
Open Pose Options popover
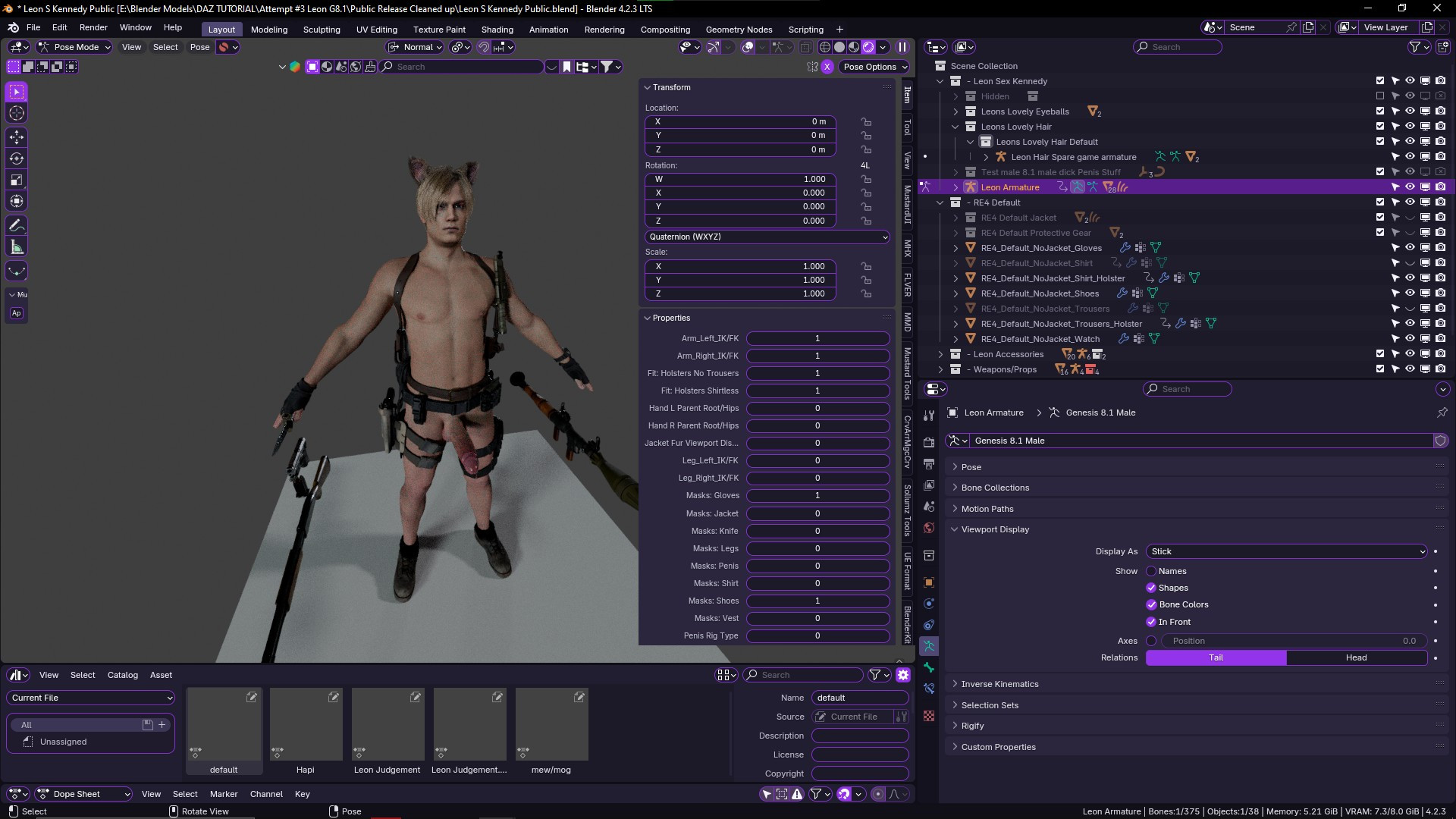click(875, 67)
